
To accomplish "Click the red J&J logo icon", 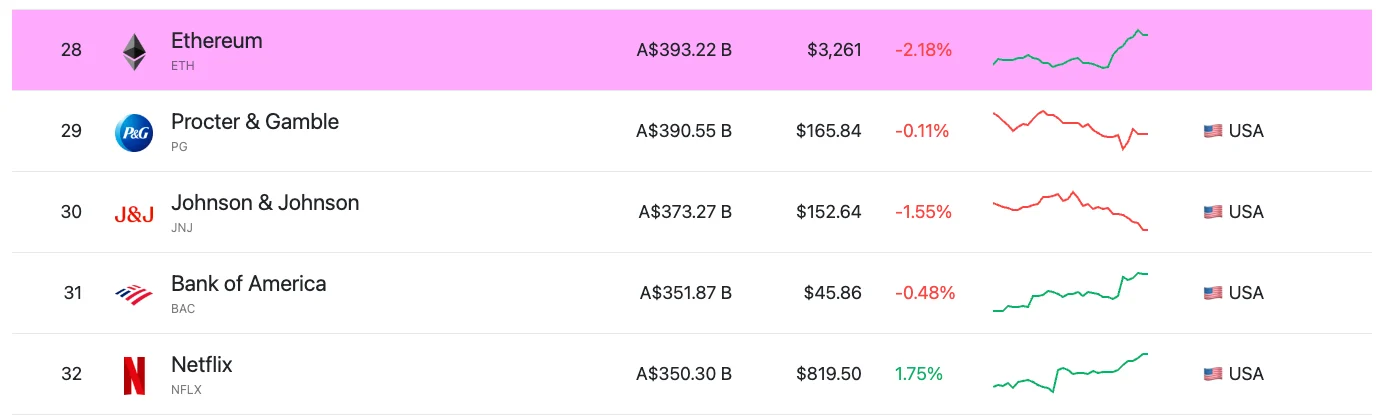I will point(134,214).
